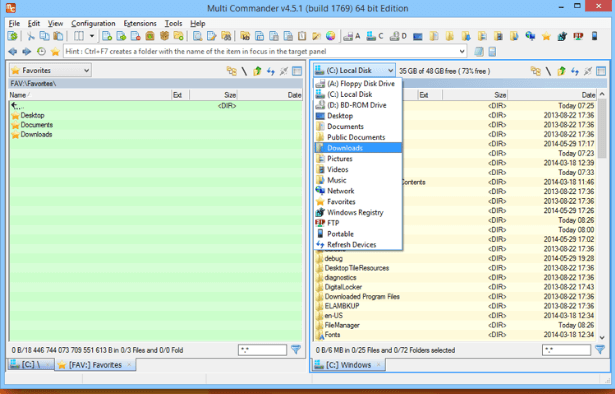Choose Windows Registry in device dropdown list
The height and width of the screenshot is (394, 615).
click(358, 212)
